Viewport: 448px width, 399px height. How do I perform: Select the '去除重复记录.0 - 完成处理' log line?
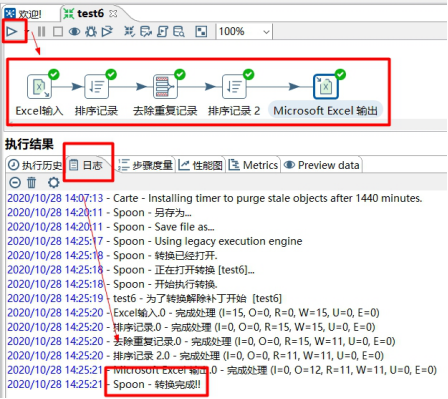coord(201,342)
